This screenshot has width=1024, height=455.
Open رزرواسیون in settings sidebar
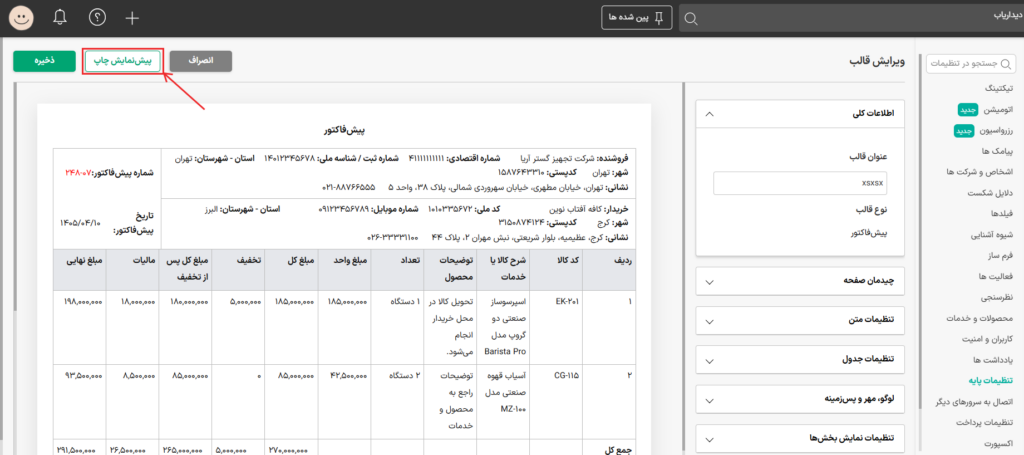pos(995,131)
